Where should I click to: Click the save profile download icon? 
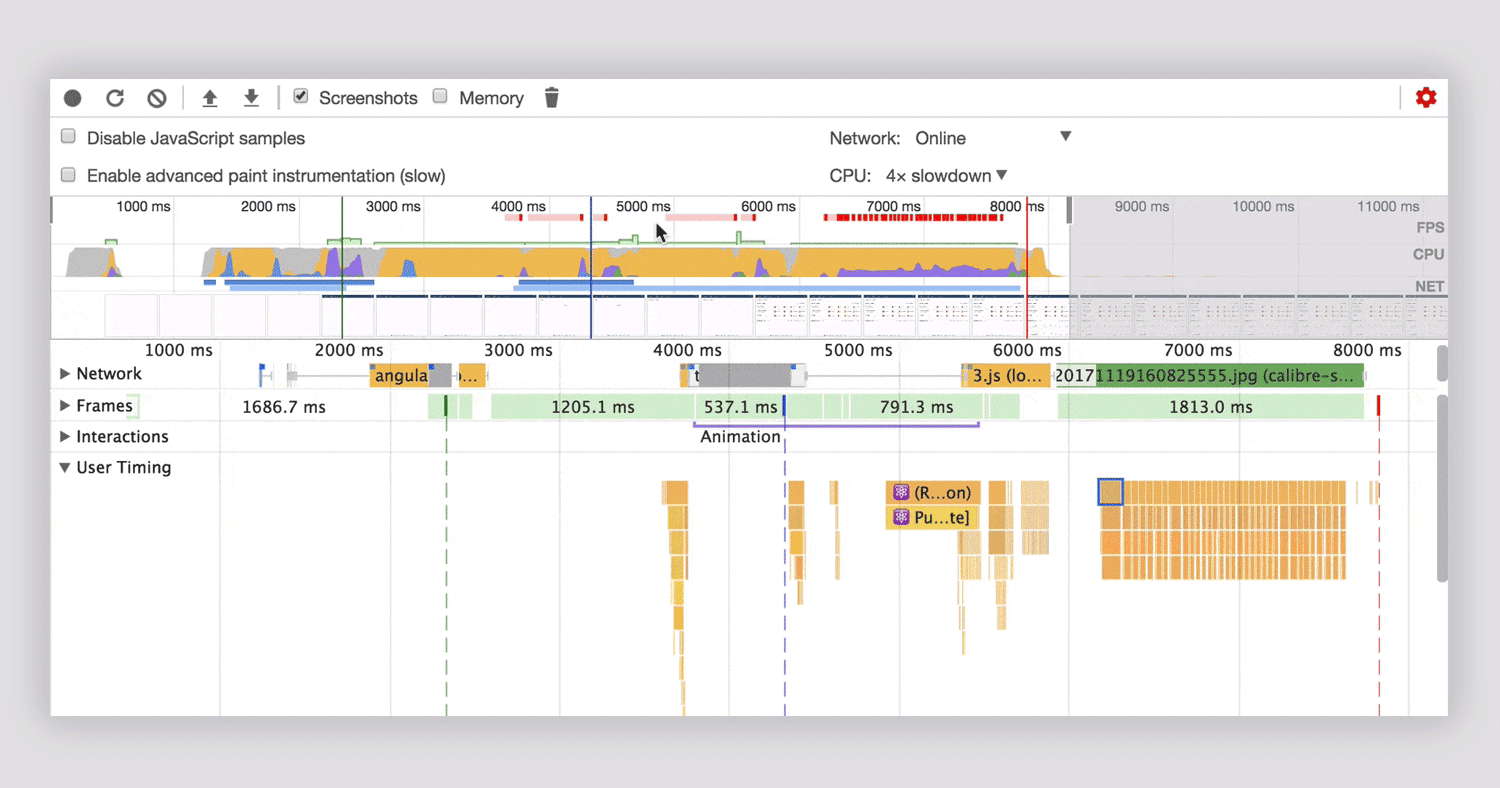252,98
